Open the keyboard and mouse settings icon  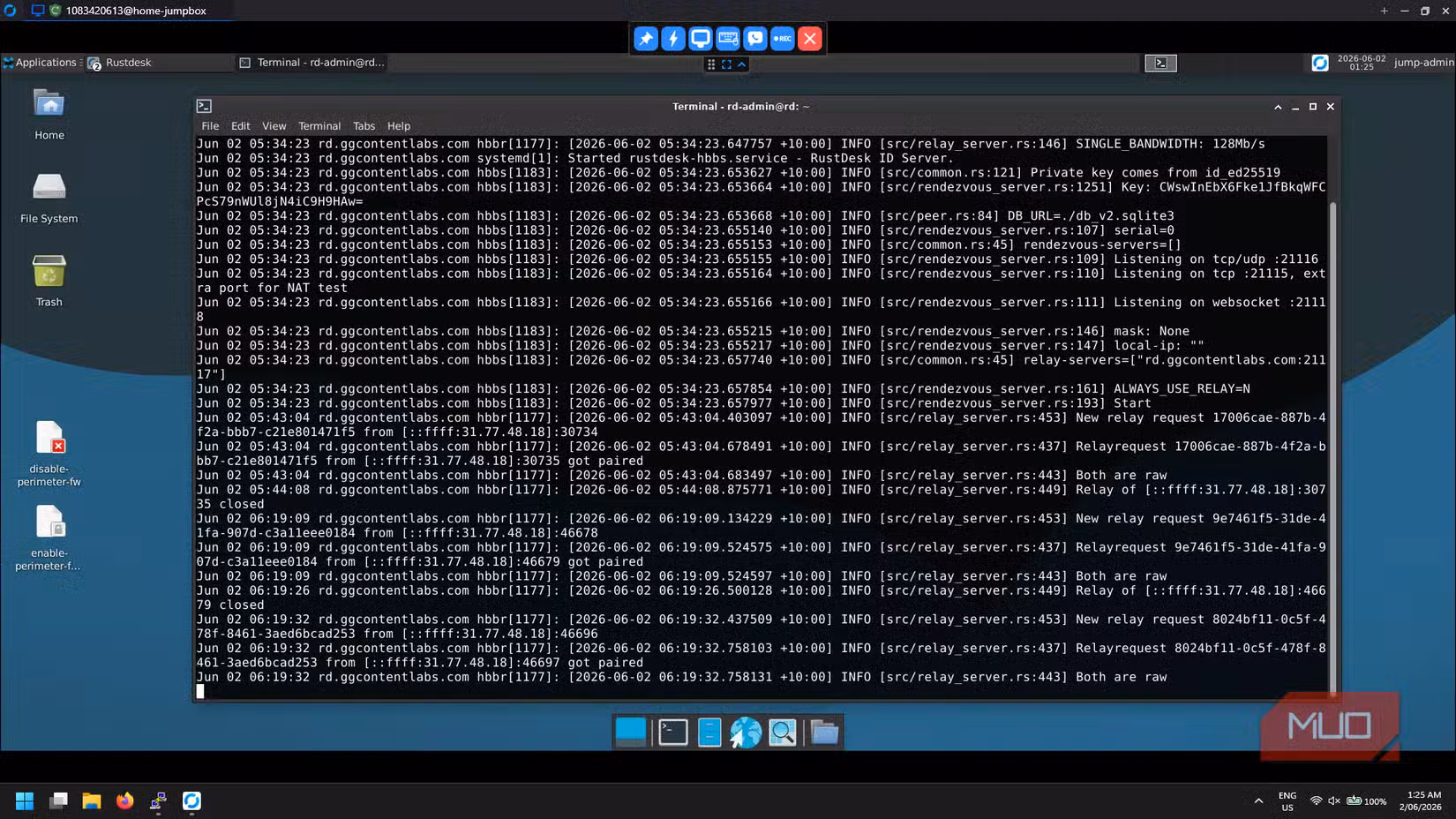click(728, 39)
